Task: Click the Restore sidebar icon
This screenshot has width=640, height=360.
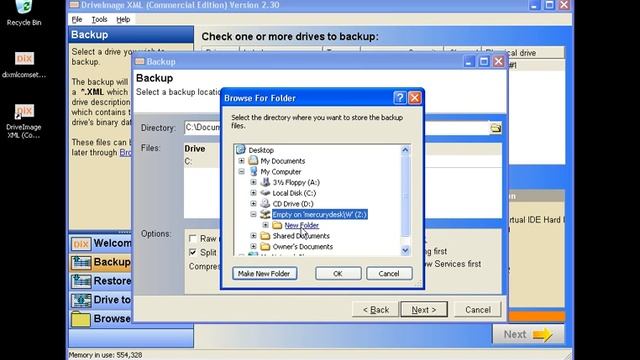Action: click(81, 281)
